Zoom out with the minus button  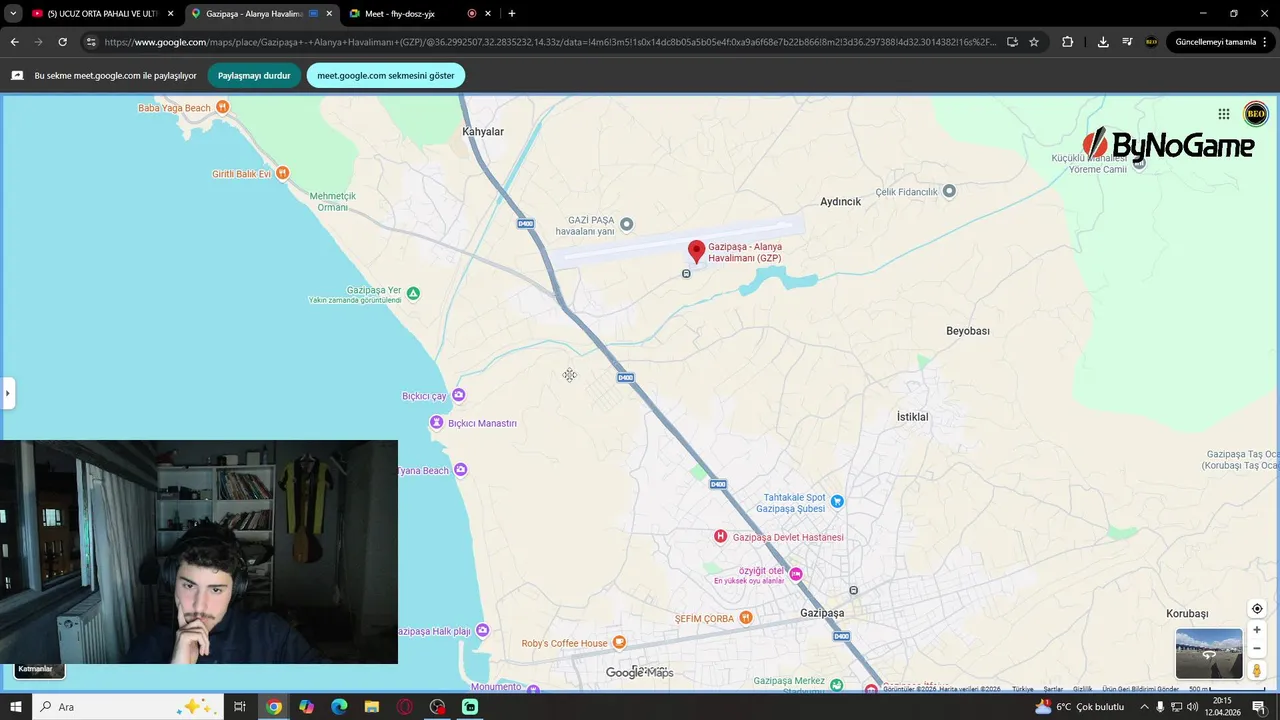coord(1257,648)
